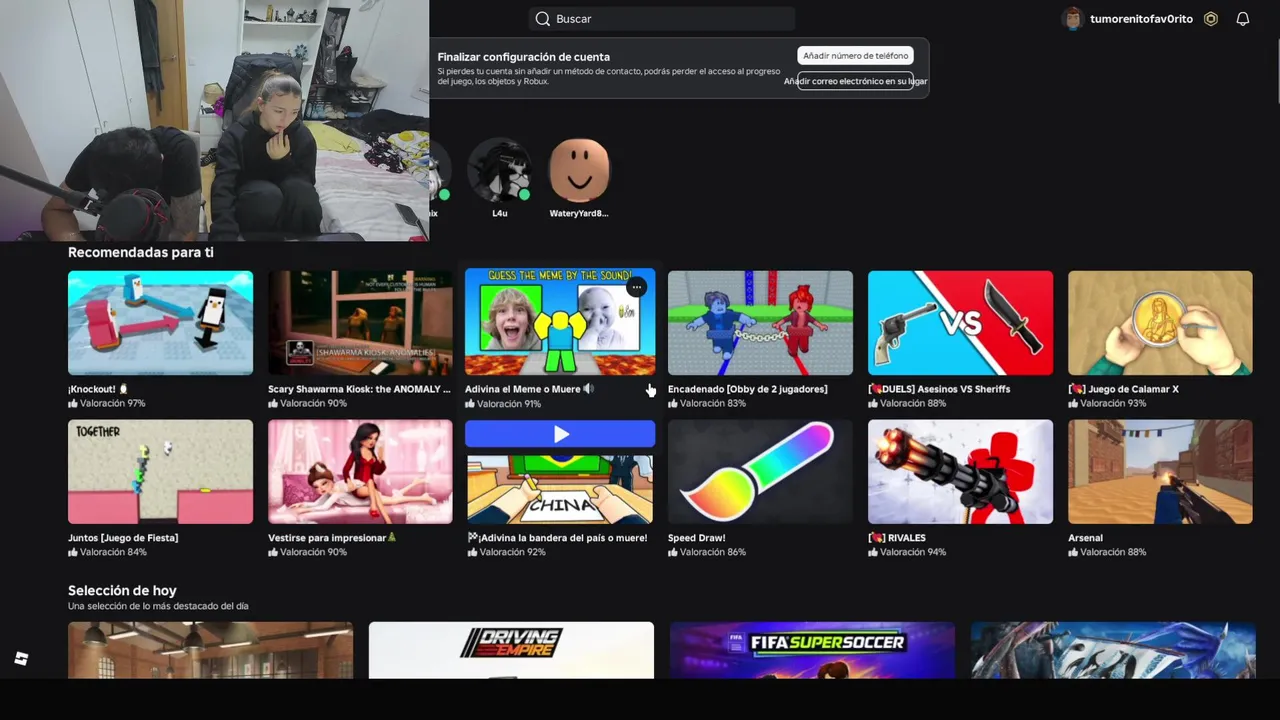Click thumbs-up icon under Arsenal

pyautogui.click(x=1073, y=552)
